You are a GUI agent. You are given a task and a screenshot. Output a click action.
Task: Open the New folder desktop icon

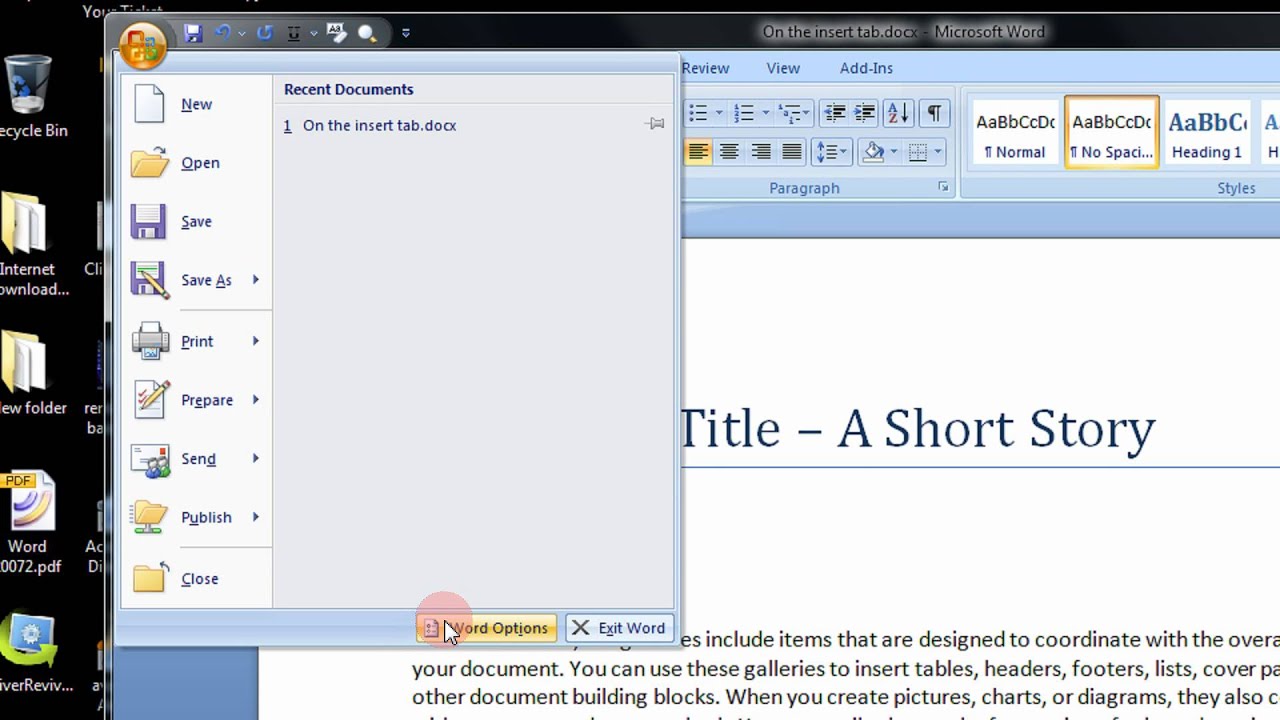[x=30, y=373]
